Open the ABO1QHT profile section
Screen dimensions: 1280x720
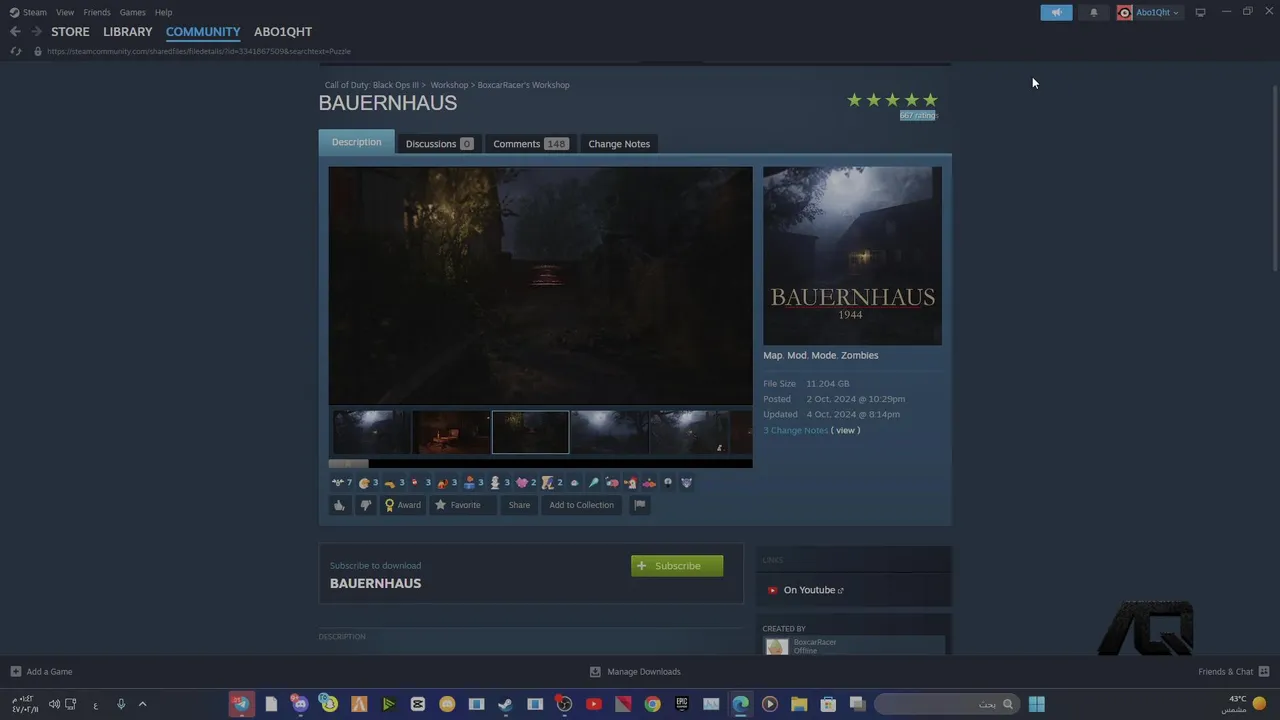[x=283, y=32]
